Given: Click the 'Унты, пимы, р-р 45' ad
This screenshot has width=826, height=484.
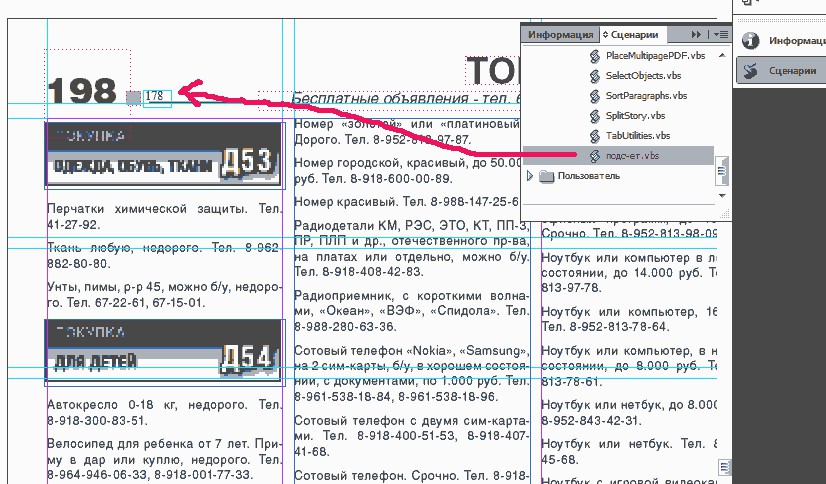Looking at the screenshot, I should 164,294.
